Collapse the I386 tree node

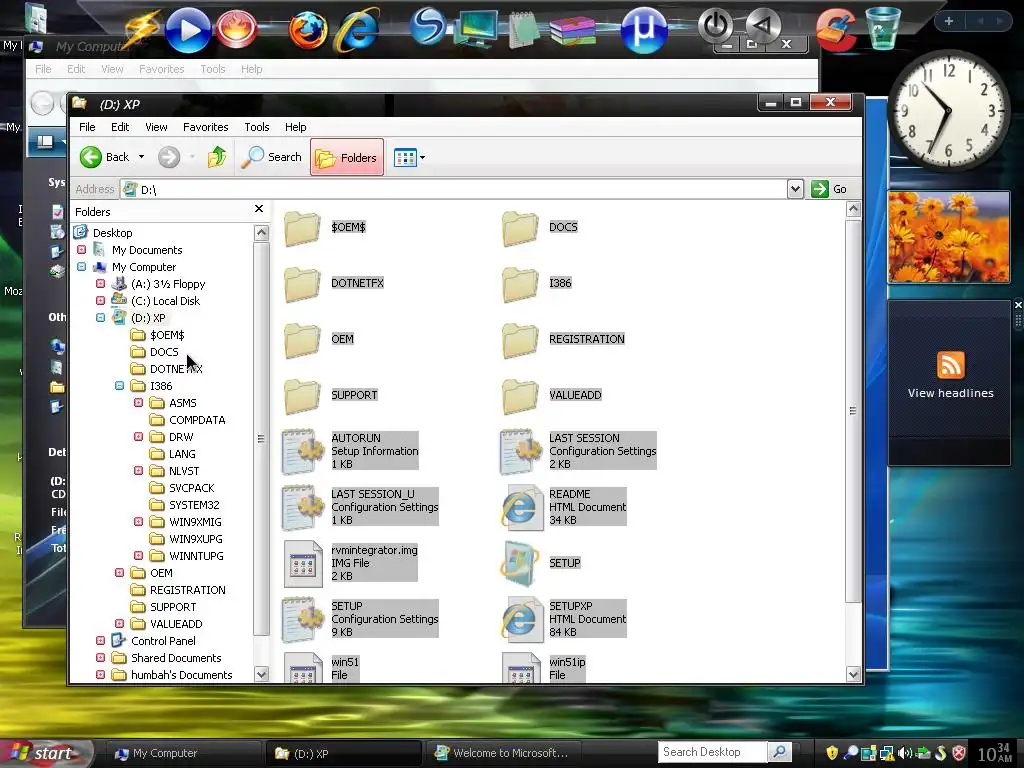pyautogui.click(x=120, y=386)
